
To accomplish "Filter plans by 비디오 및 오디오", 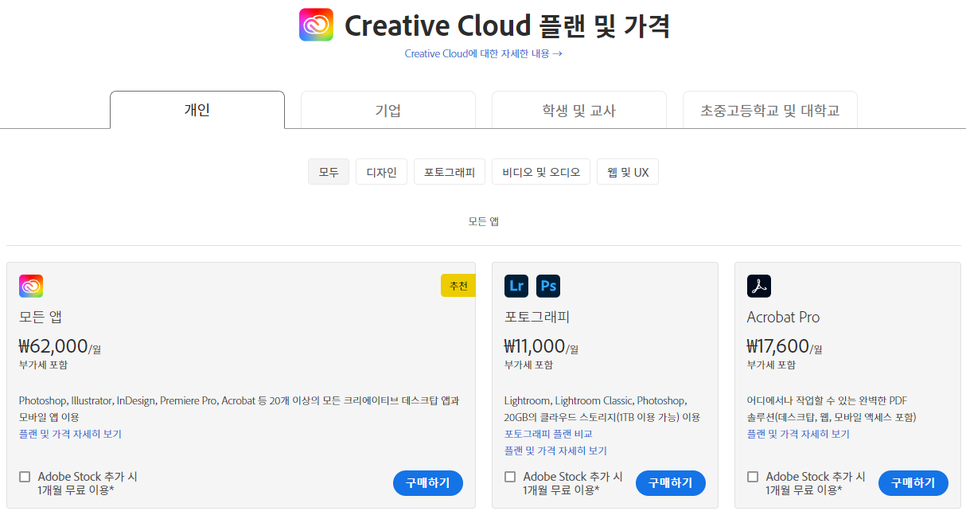I will 541,172.
